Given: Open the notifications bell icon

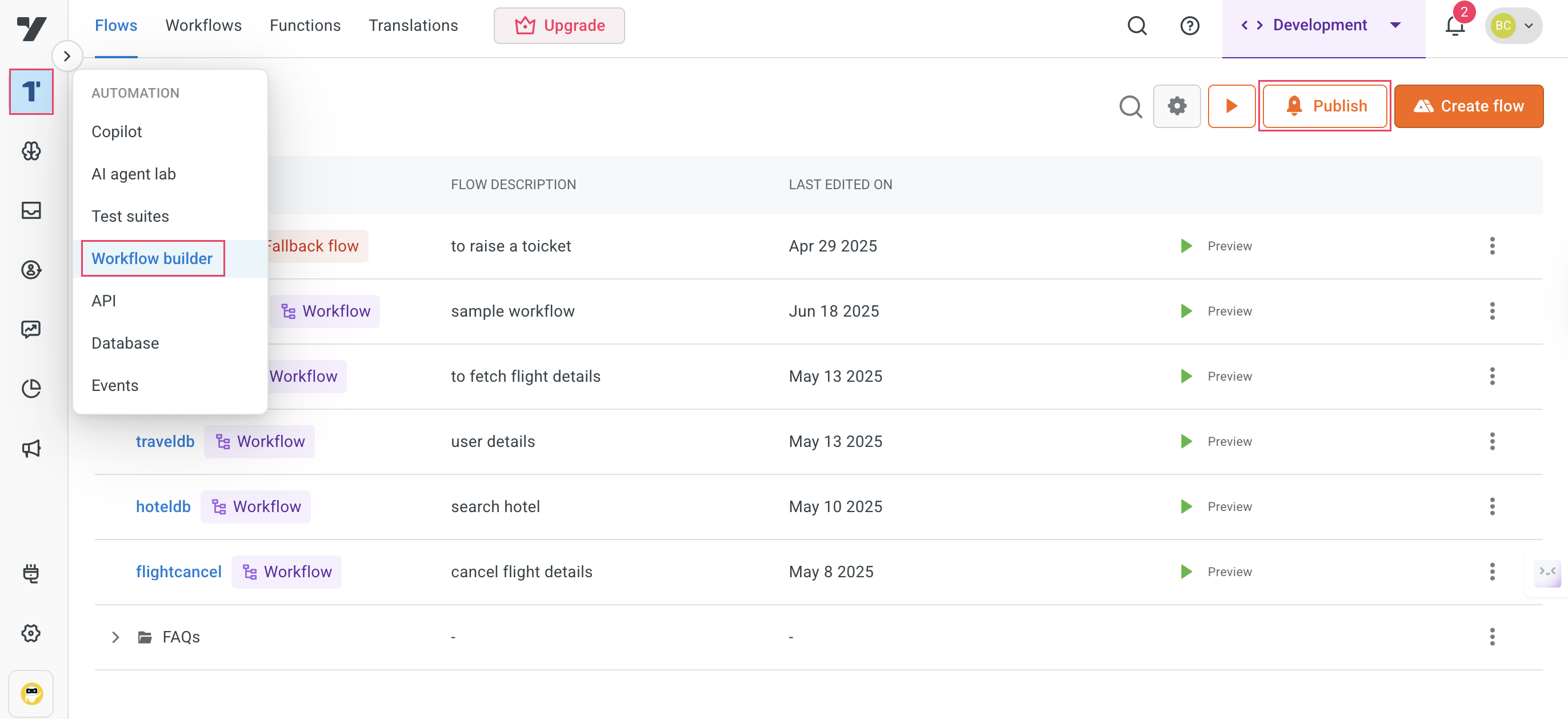Looking at the screenshot, I should point(1455,26).
